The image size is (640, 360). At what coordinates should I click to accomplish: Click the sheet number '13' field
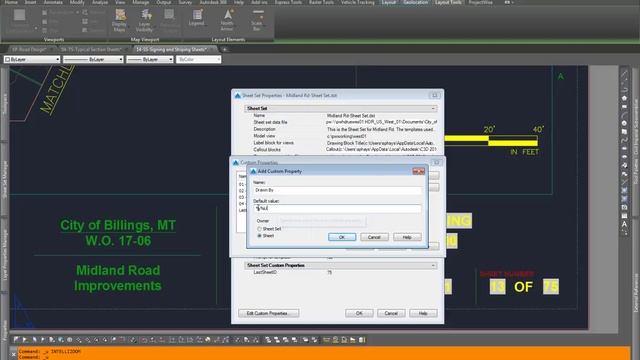click(497, 287)
